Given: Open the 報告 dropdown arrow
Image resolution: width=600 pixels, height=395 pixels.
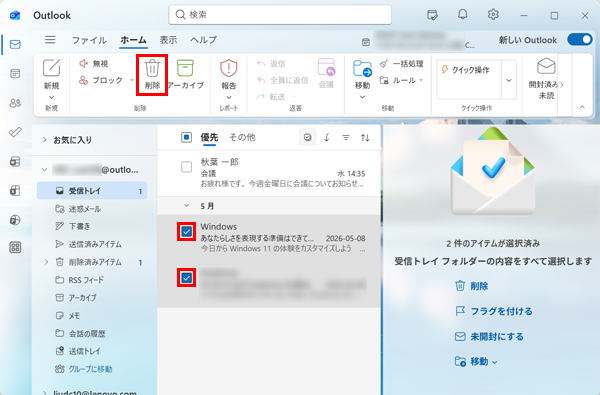Looking at the screenshot, I should [229, 97].
